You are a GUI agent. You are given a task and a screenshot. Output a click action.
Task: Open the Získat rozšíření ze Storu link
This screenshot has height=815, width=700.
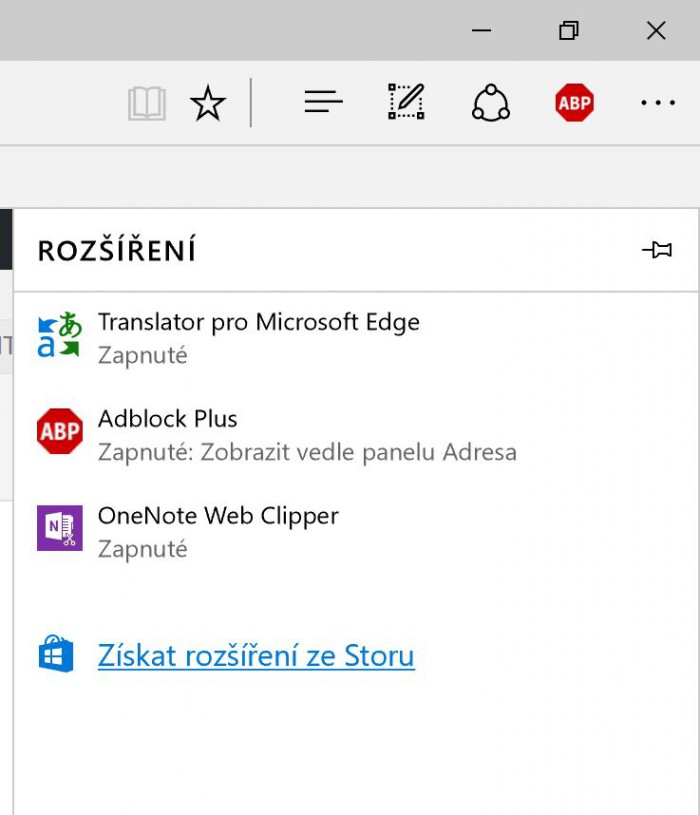[256, 656]
